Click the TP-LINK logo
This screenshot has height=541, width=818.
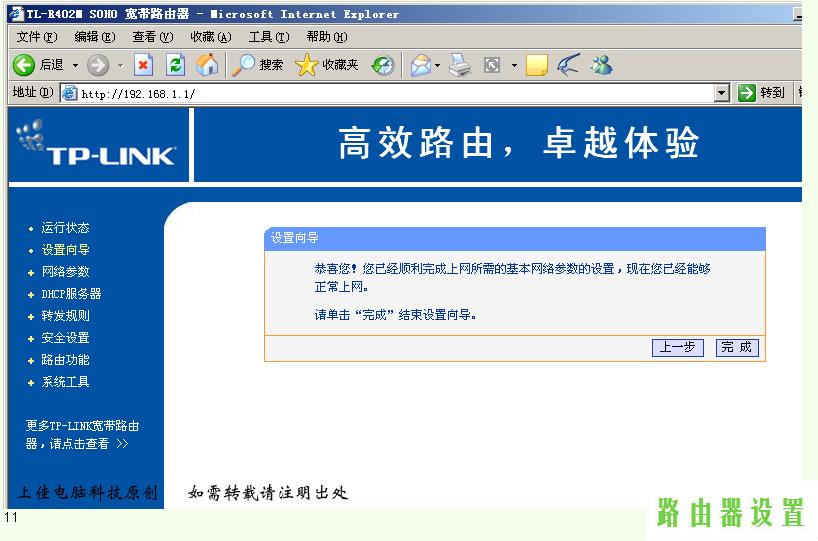pyautogui.click(x=97, y=143)
